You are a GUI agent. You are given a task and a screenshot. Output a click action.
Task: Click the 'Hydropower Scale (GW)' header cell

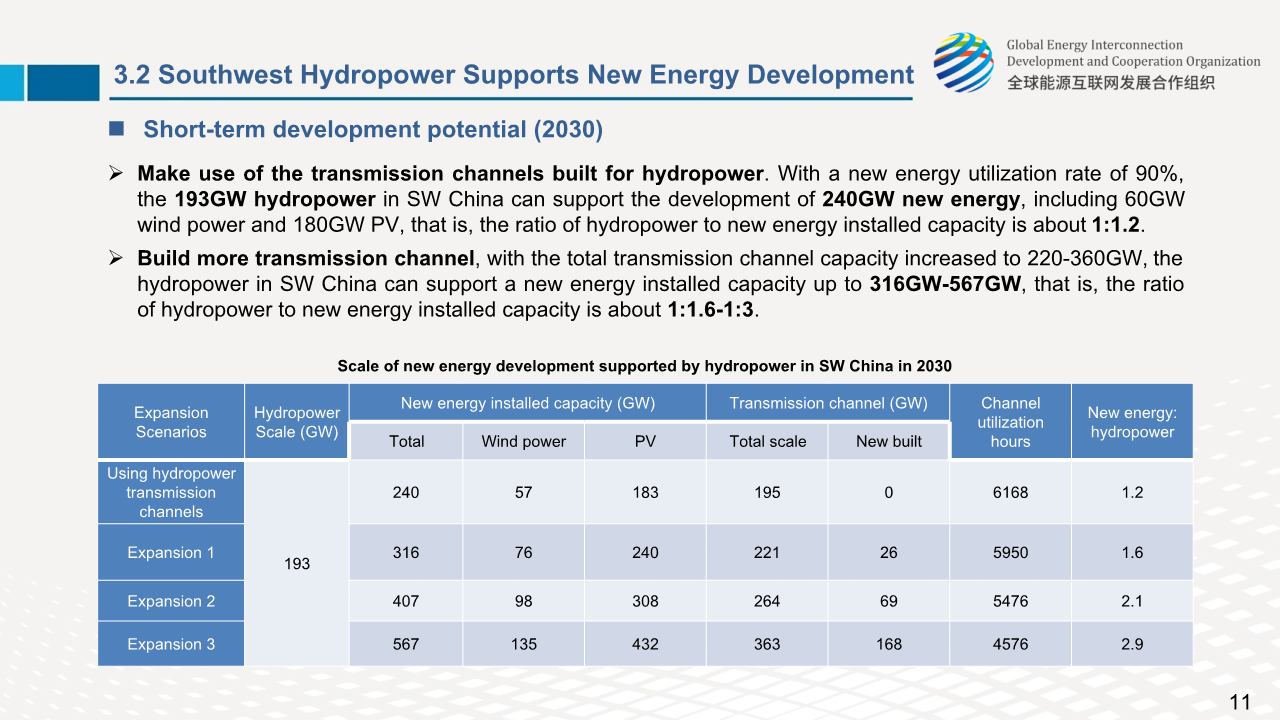point(297,422)
